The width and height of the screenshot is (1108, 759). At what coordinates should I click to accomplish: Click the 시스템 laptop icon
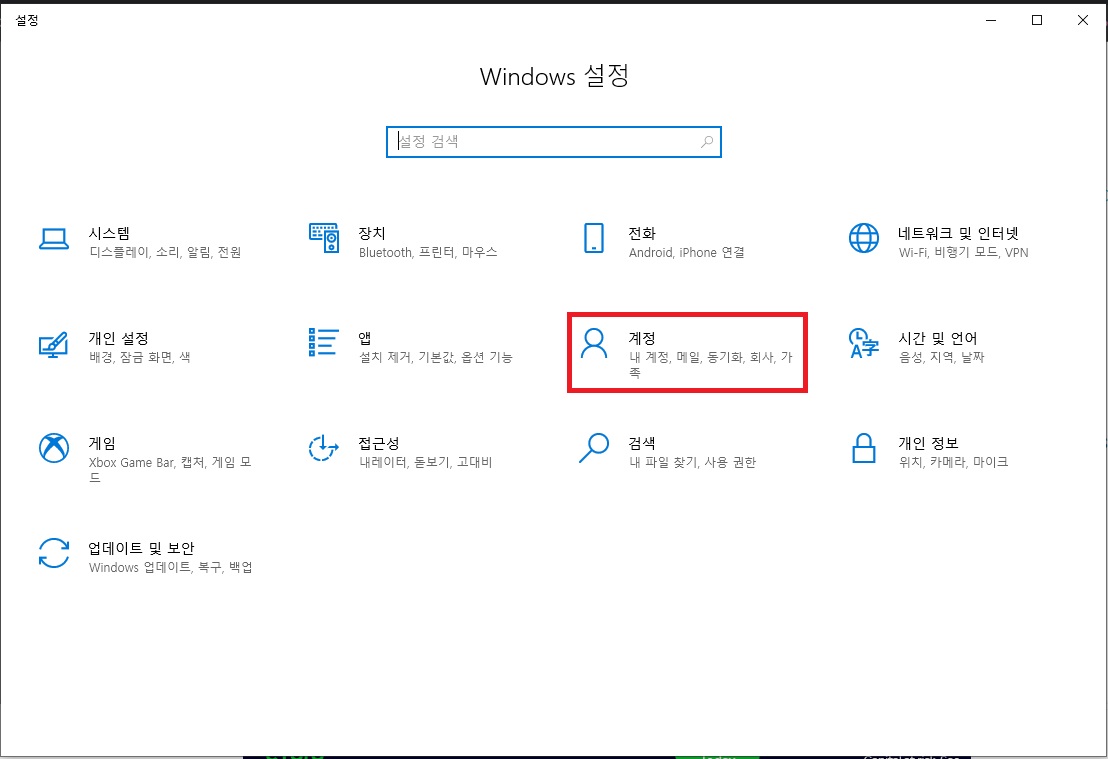click(x=54, y=239)
